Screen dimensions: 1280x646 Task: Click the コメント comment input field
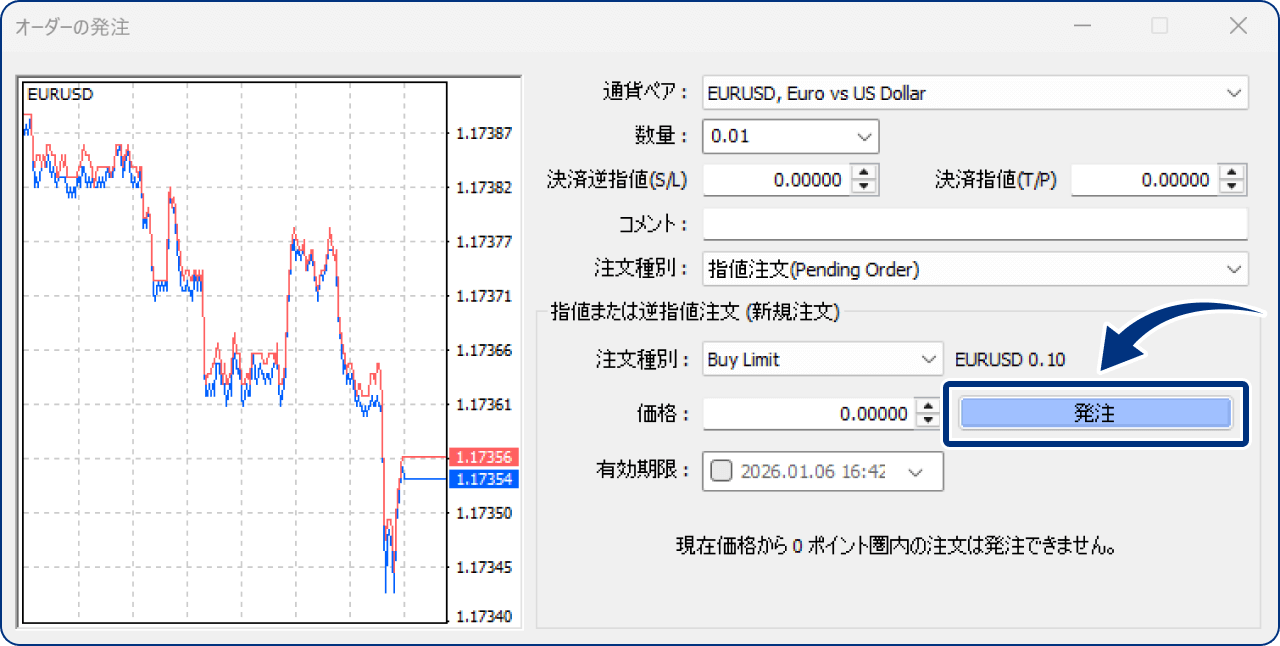point(970,224)
